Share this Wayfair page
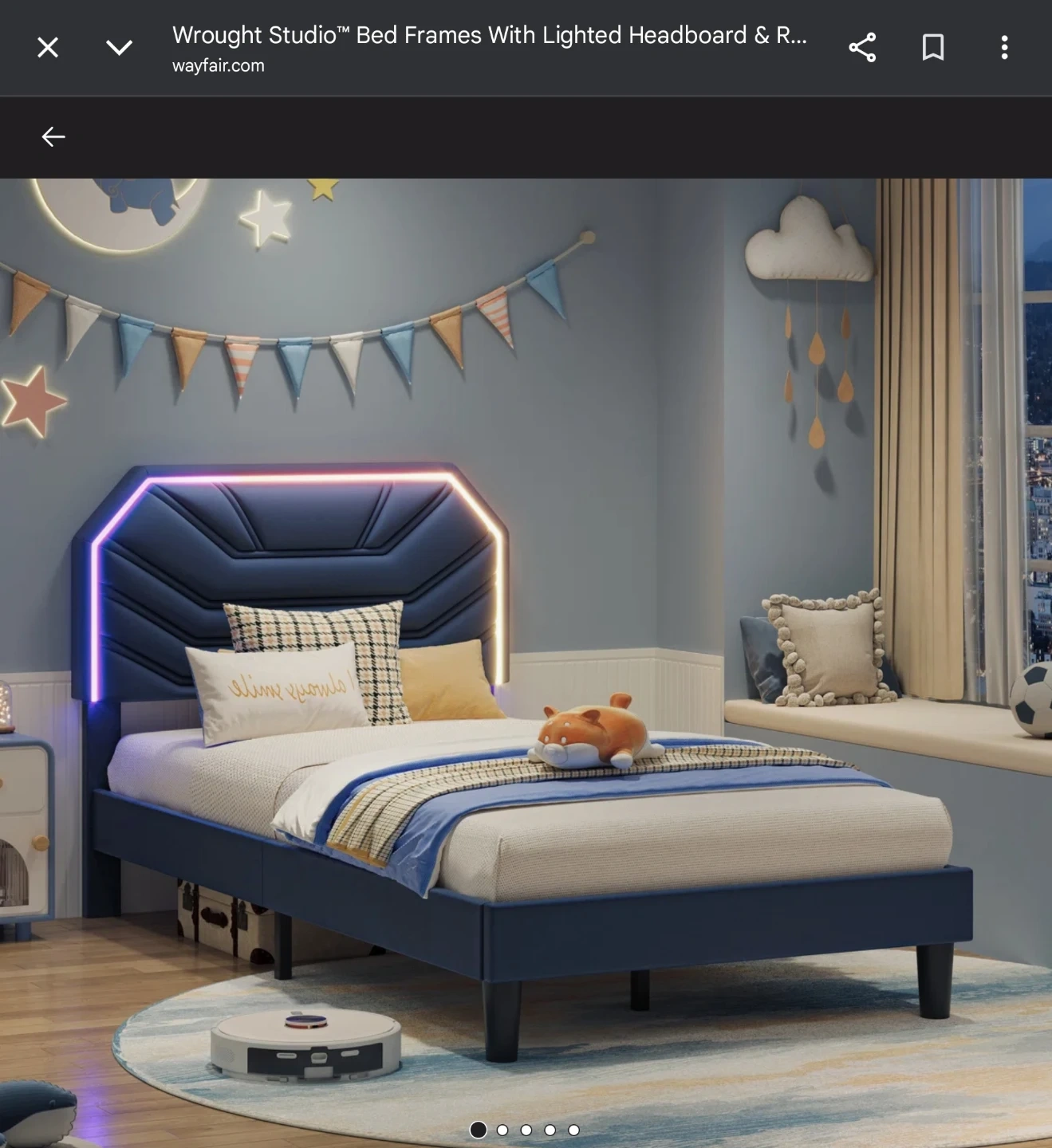 click(862, 48)
